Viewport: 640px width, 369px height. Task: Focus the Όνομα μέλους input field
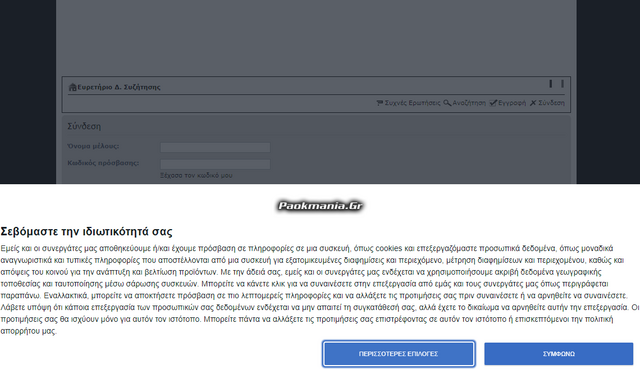click(x=215, y=147)
